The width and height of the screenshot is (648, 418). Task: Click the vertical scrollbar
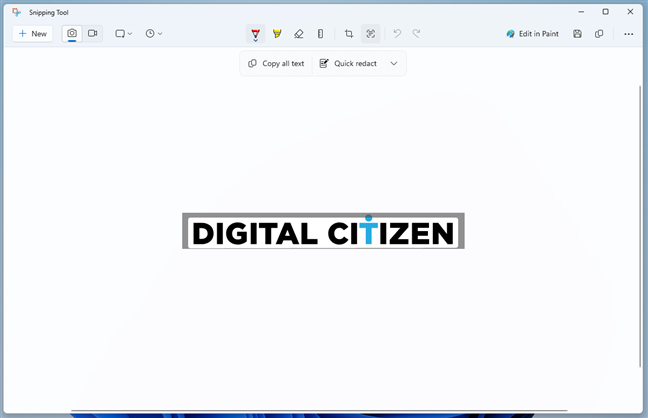[640, 226]
